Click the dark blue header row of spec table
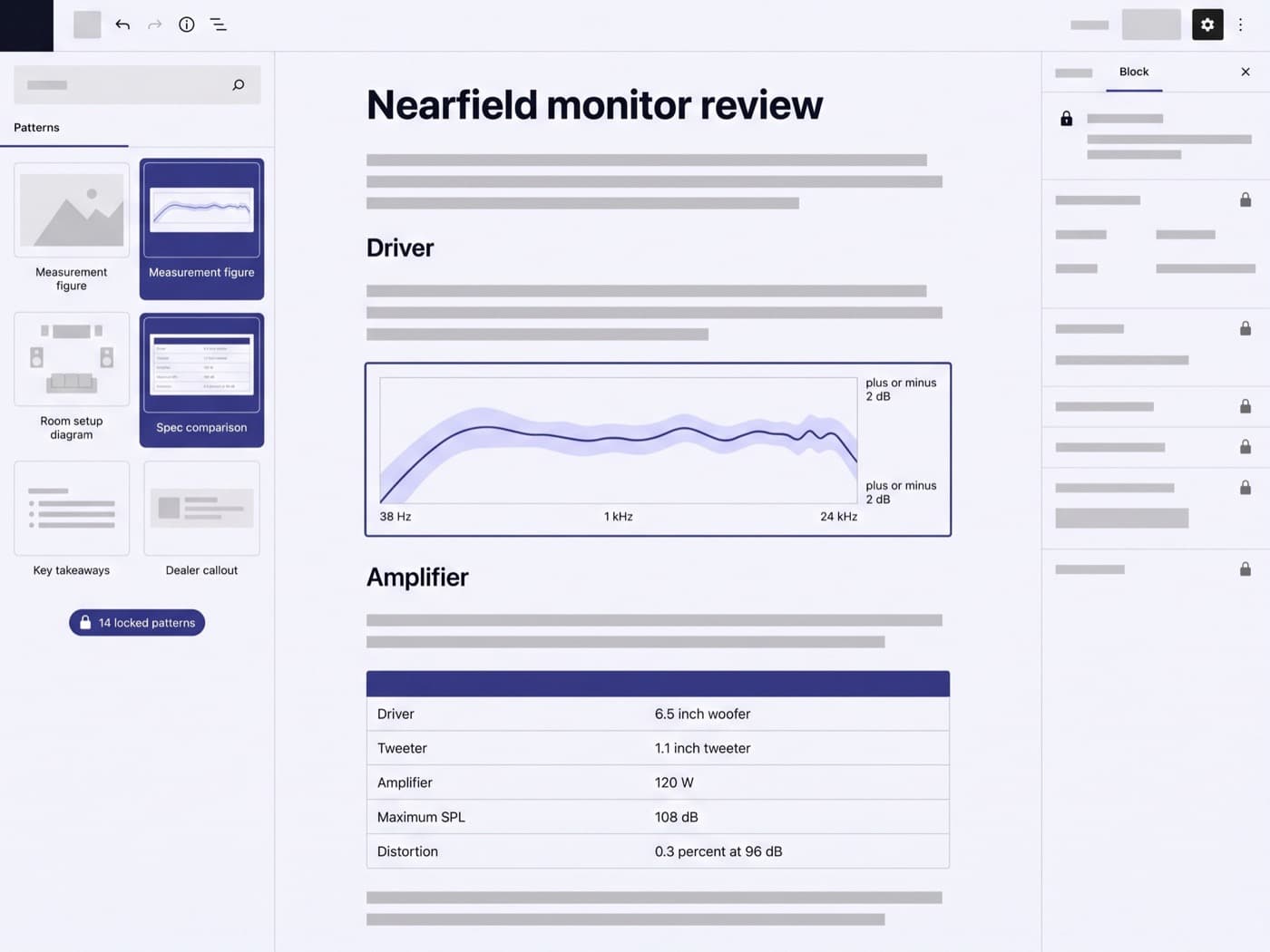Screen dimensions: 1270x952 (x=658, y=684)
